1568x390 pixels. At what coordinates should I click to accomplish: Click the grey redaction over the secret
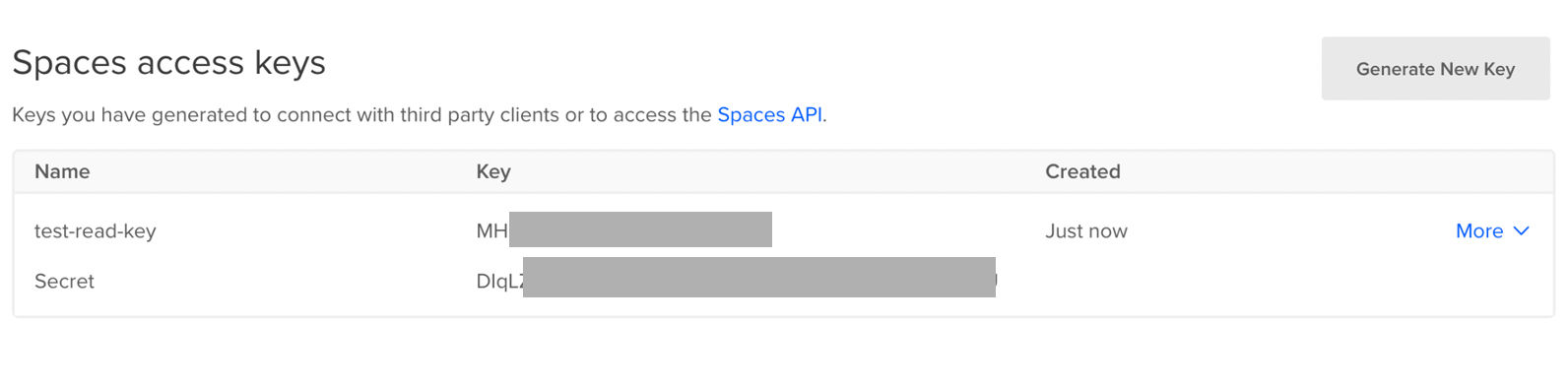click(759, 277)
